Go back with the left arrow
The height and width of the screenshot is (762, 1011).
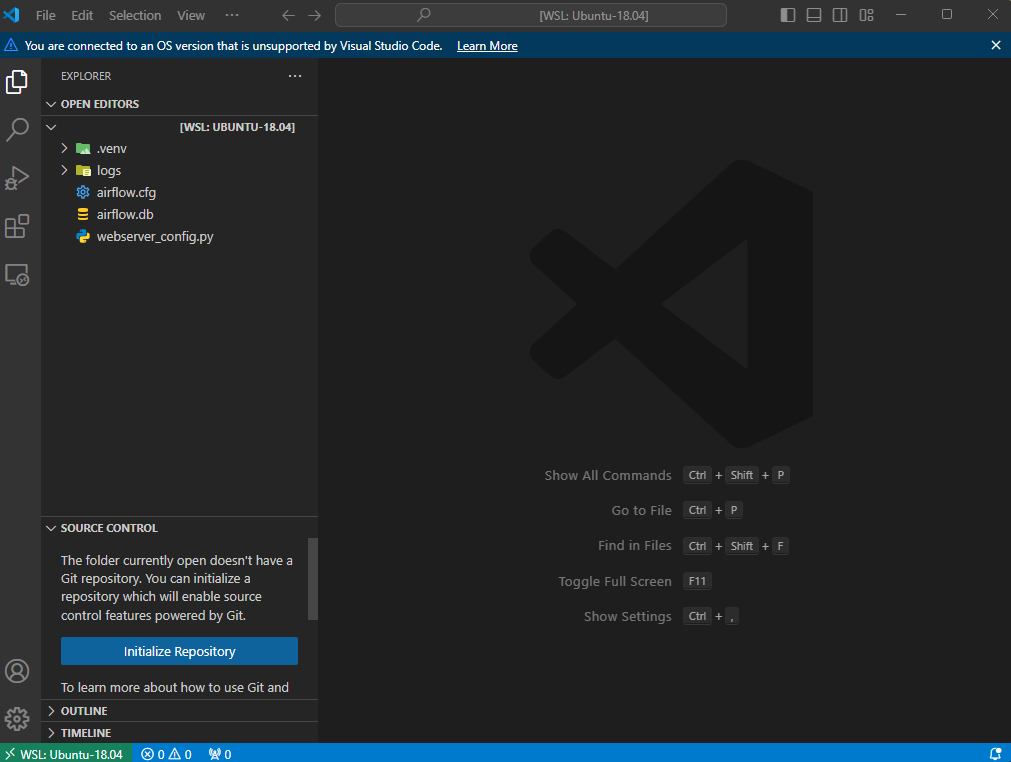coord(288,15)
